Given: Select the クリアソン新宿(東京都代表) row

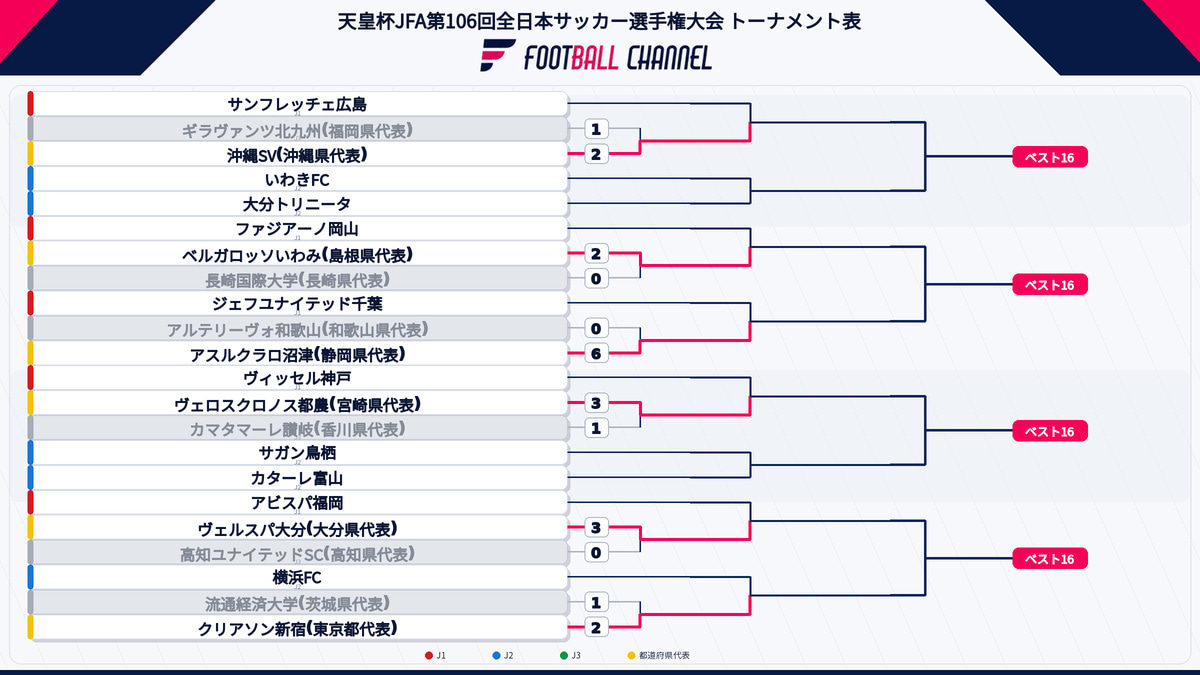Looking at the screenshot, I should (x=298, y=627).
